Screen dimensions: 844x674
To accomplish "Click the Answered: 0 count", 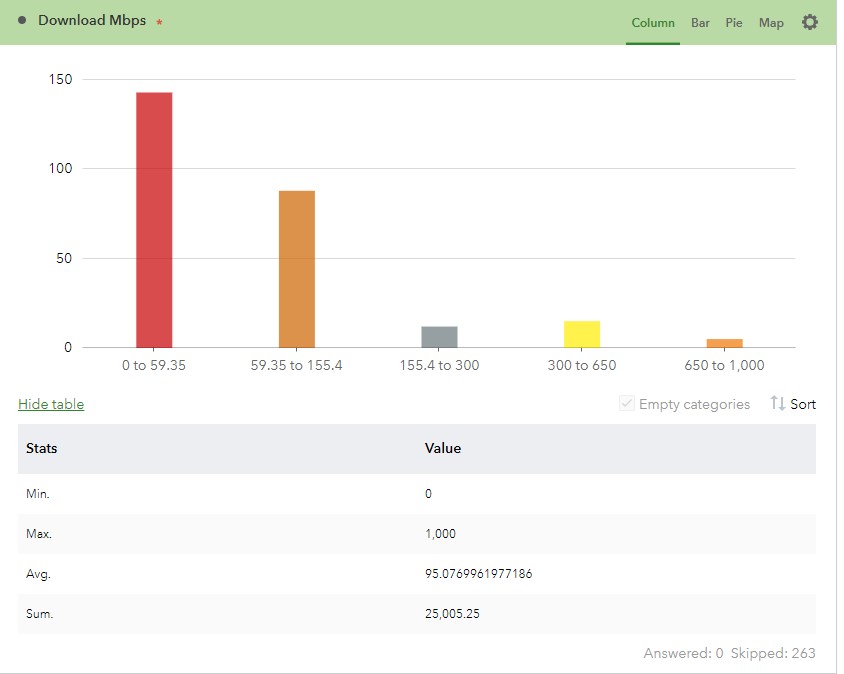I will pos(684,653).
